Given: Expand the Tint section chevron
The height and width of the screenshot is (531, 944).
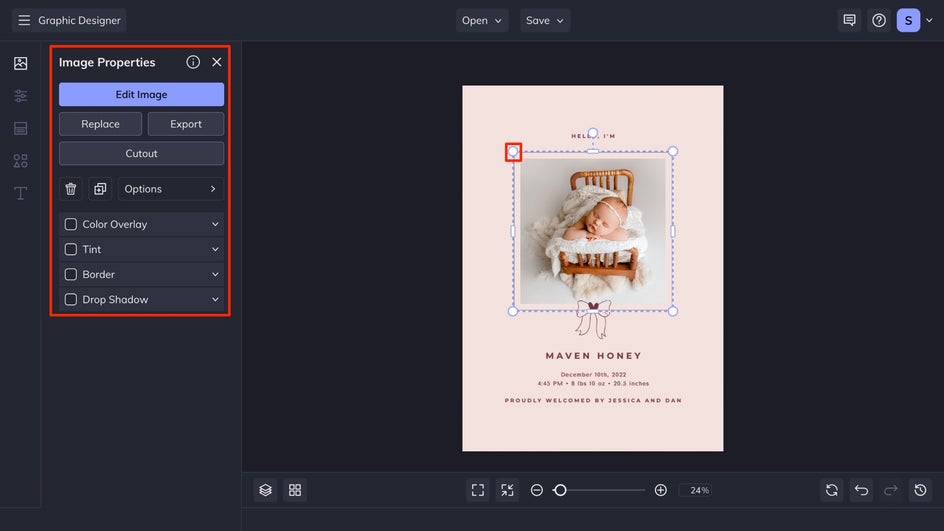Looking at the screenshot, I should (215, 249).
